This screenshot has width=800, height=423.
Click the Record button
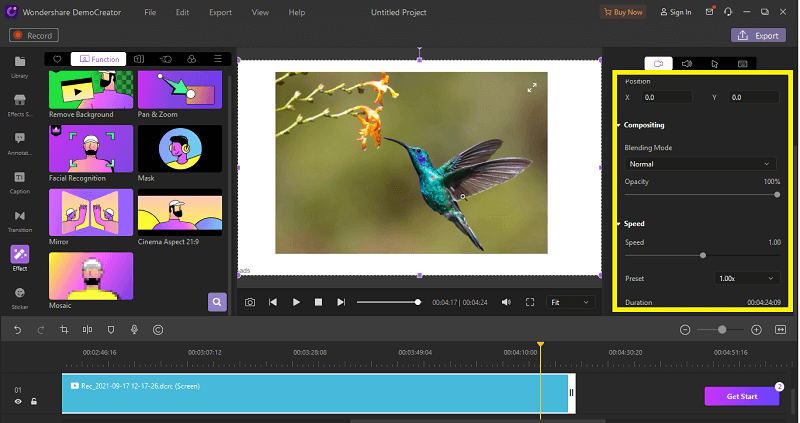[34, 35]
